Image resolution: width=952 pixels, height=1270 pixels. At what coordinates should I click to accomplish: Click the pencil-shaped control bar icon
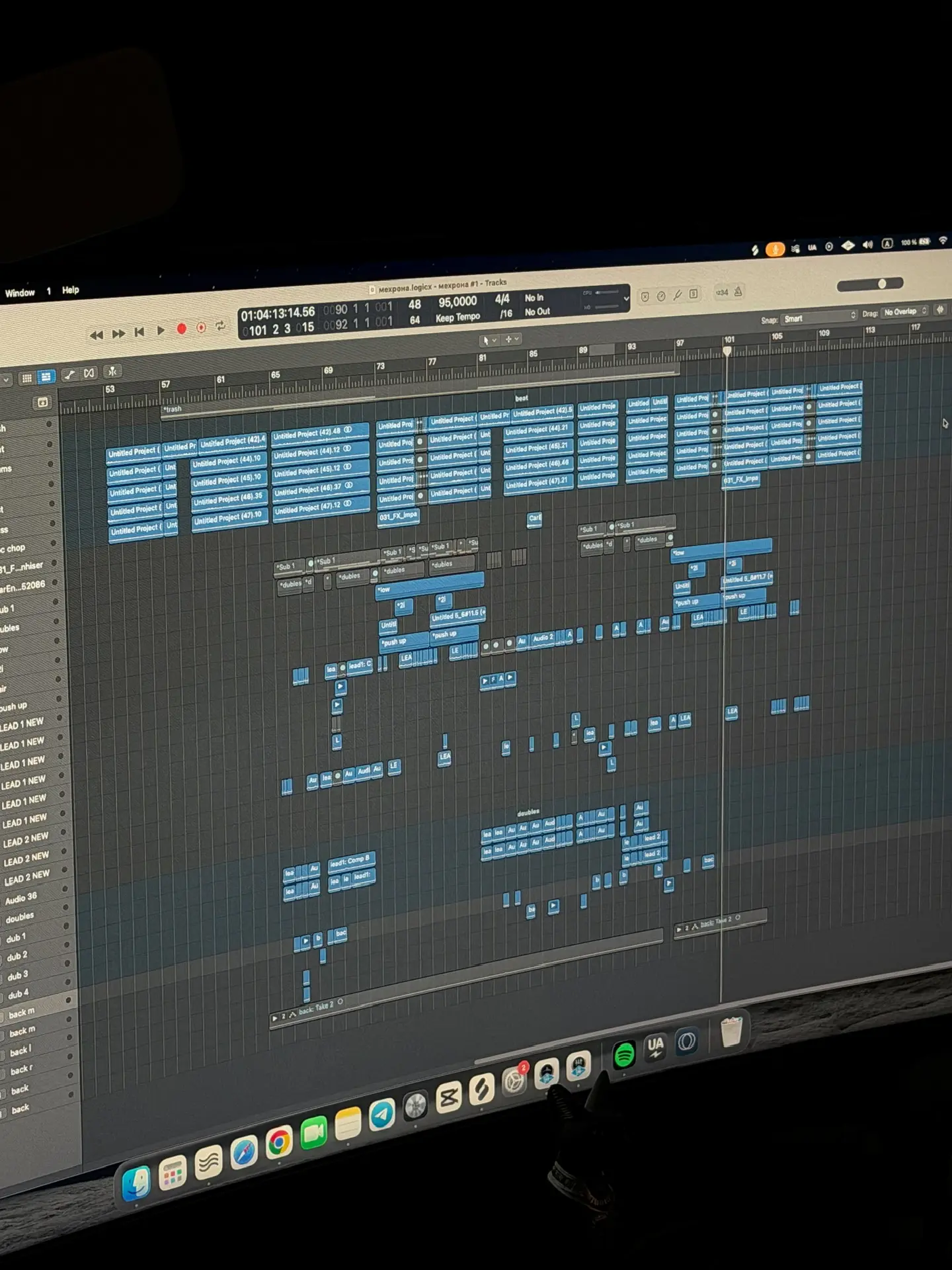pyautogui.click(x=678, y=295)
